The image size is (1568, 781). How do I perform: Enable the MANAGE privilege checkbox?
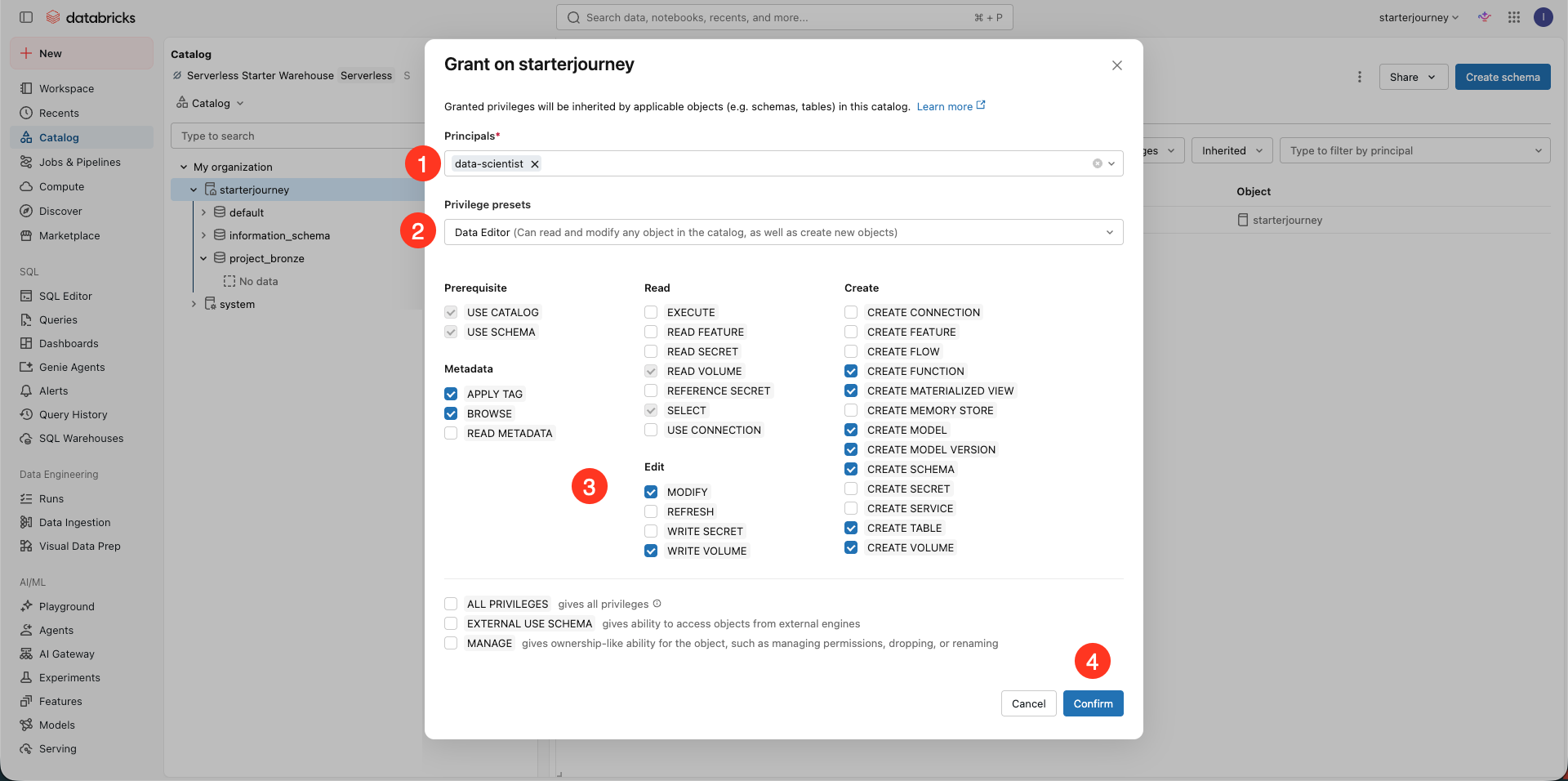click(451, 643)
